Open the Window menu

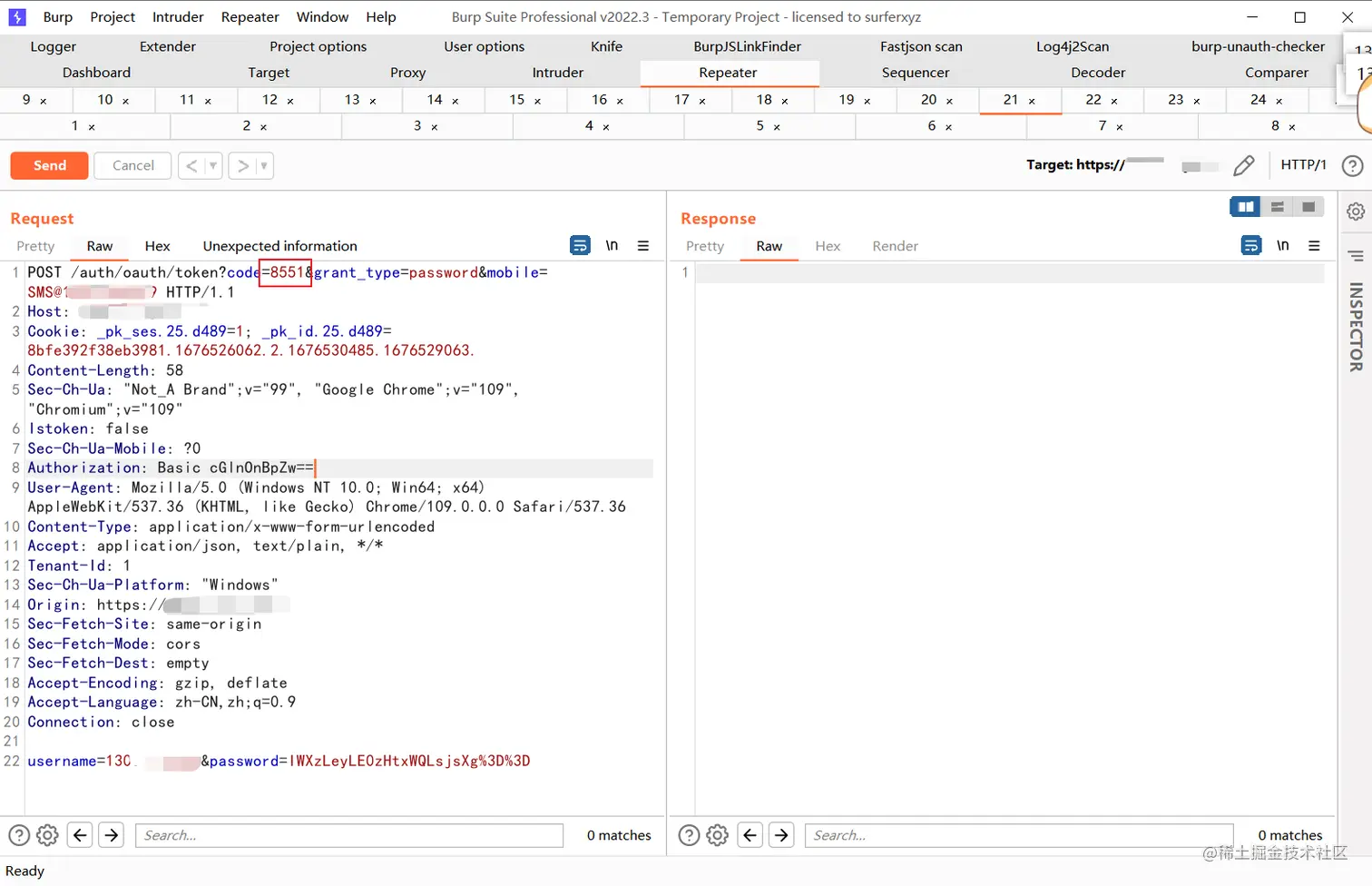tap(322, 16)
